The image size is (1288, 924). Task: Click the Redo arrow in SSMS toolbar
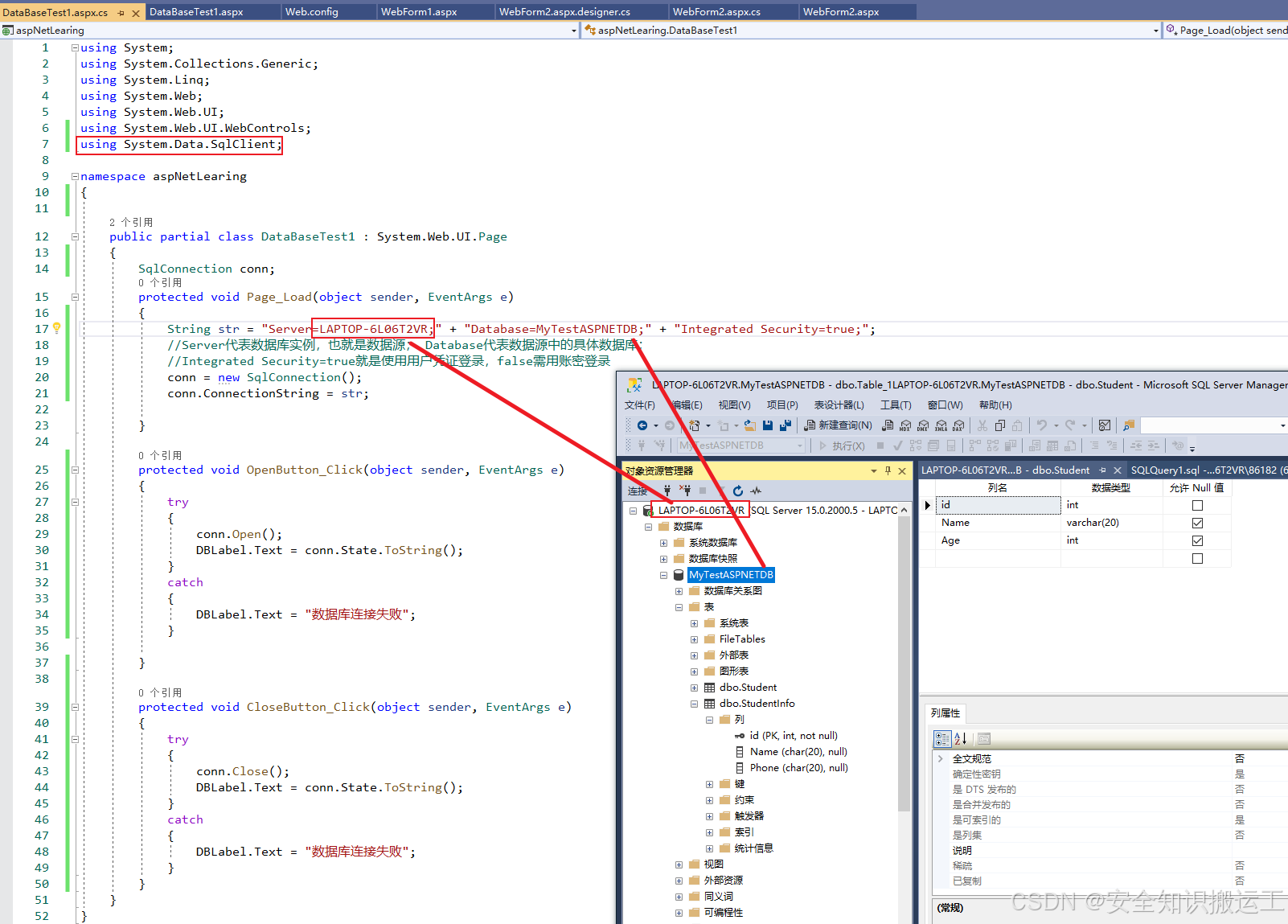tap(1070, 425)
